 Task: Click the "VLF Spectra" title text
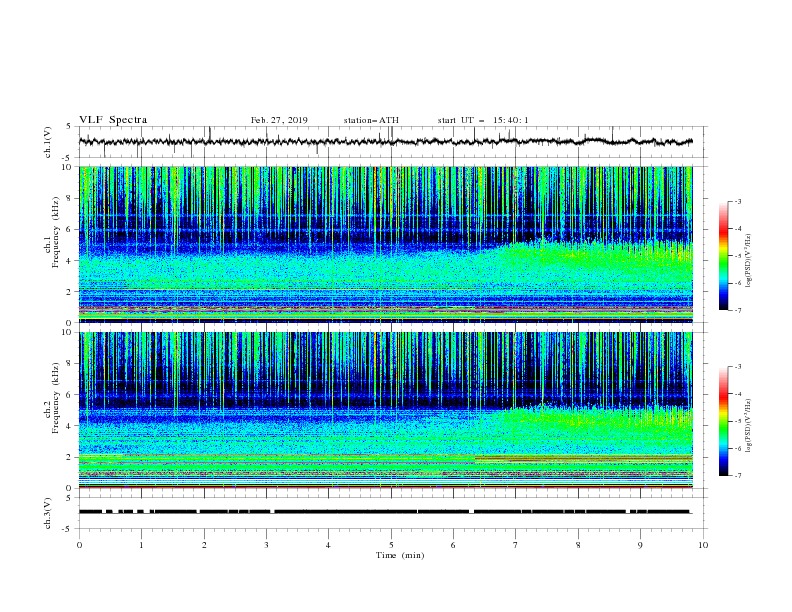[x=113, y=120]
